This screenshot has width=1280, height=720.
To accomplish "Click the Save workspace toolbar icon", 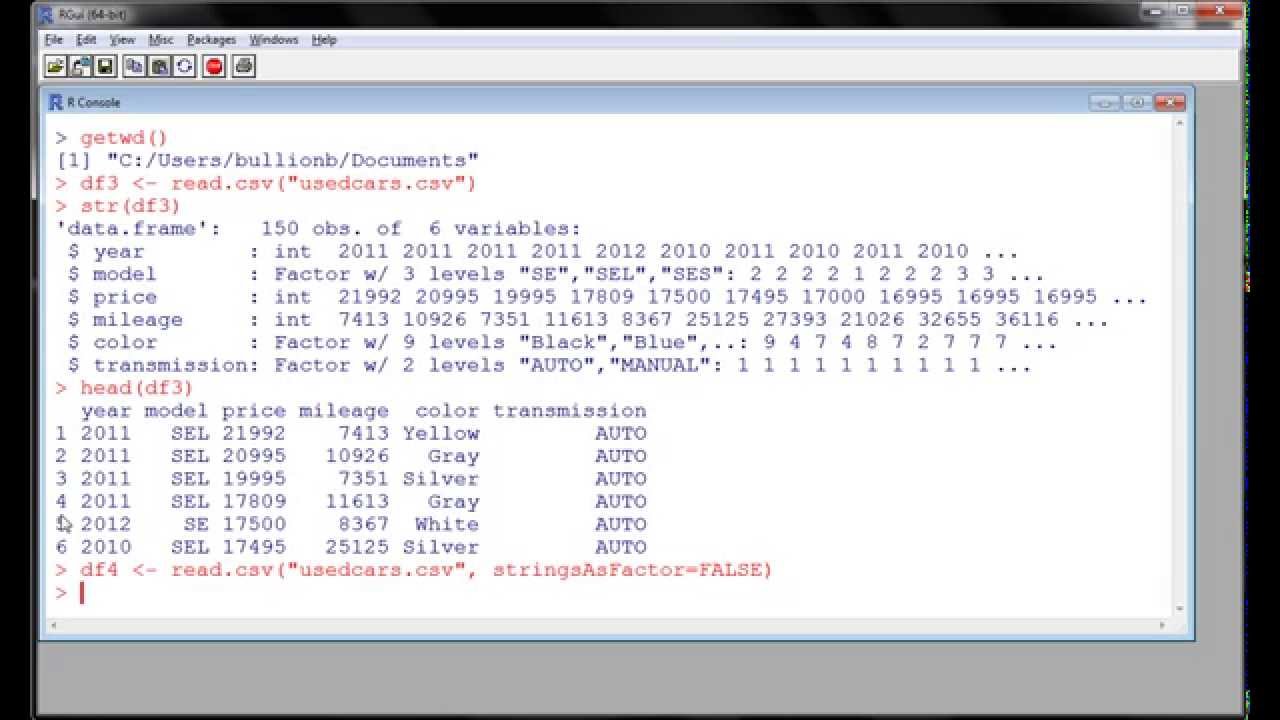I will [107, 66].
